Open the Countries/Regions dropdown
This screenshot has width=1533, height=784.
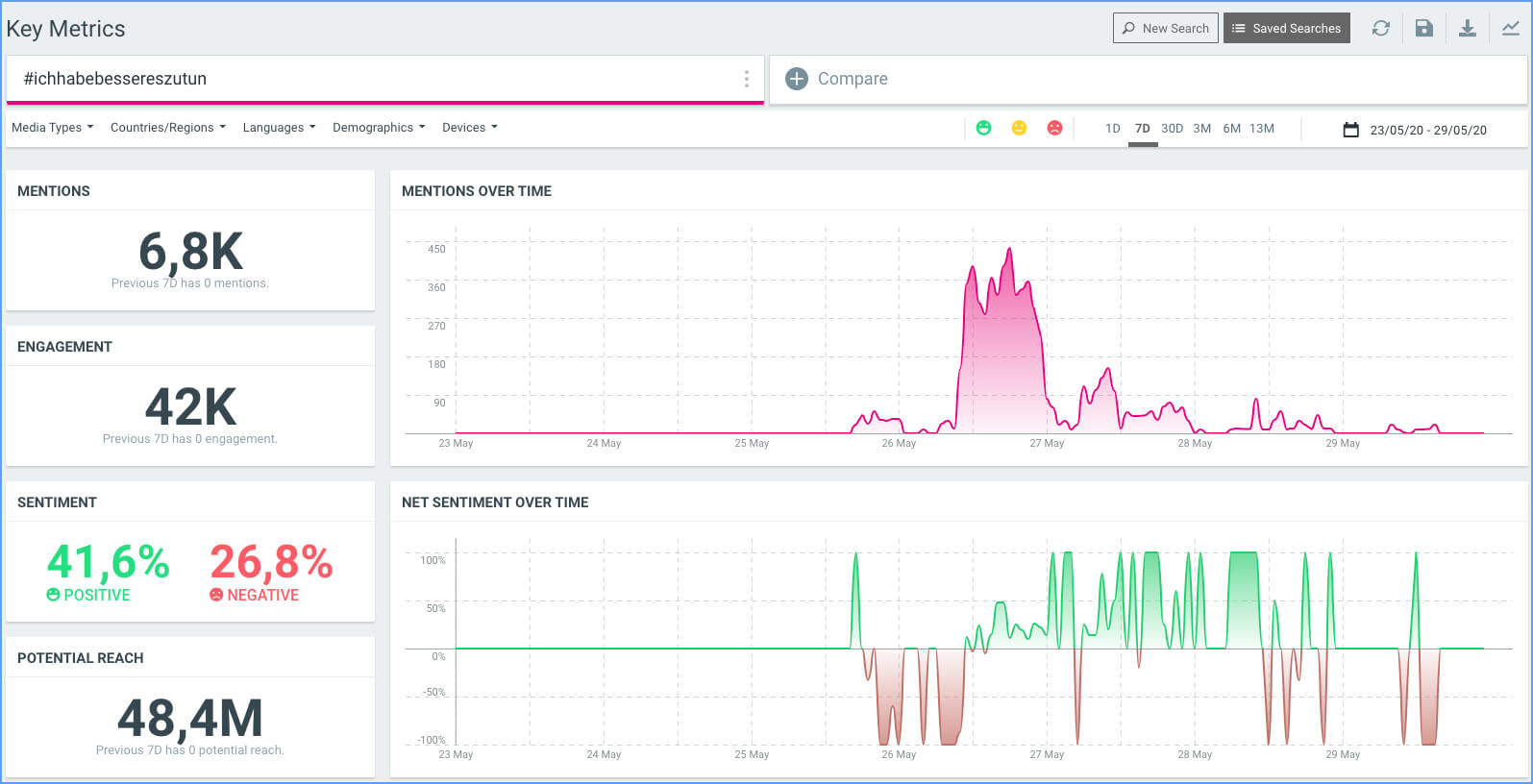(x=167, y=128)
